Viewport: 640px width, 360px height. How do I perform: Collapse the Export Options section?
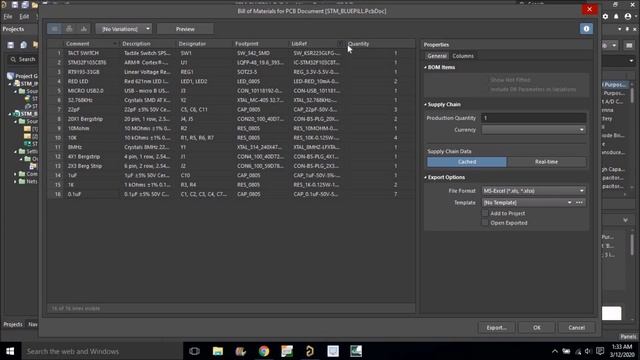(425, 178)
